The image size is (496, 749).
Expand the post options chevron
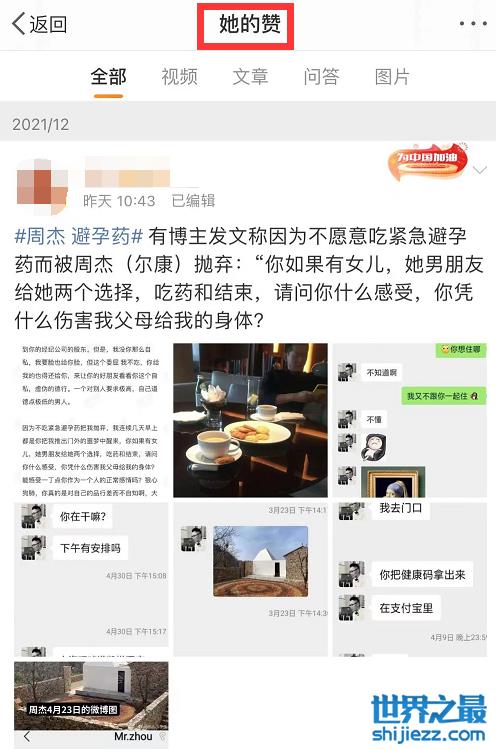[x=480, y=170]
